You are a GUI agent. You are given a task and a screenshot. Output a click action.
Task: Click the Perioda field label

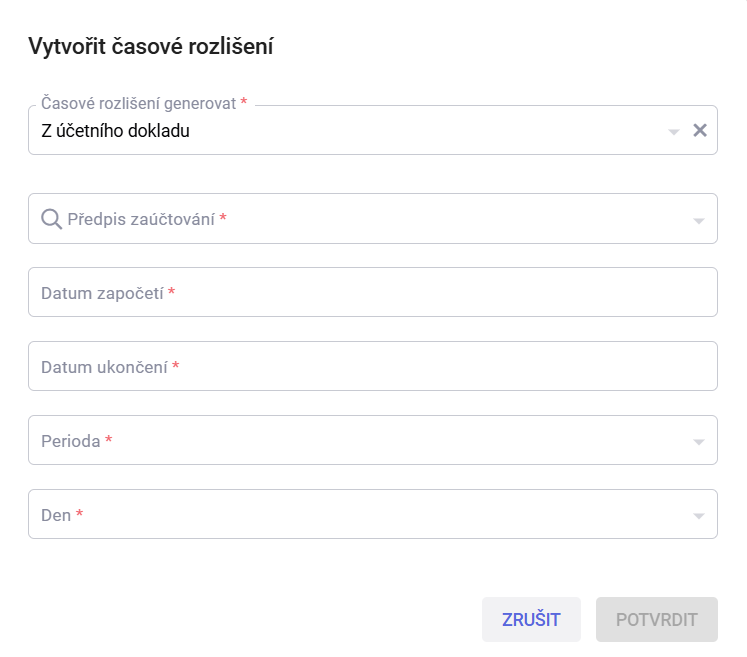71,441
